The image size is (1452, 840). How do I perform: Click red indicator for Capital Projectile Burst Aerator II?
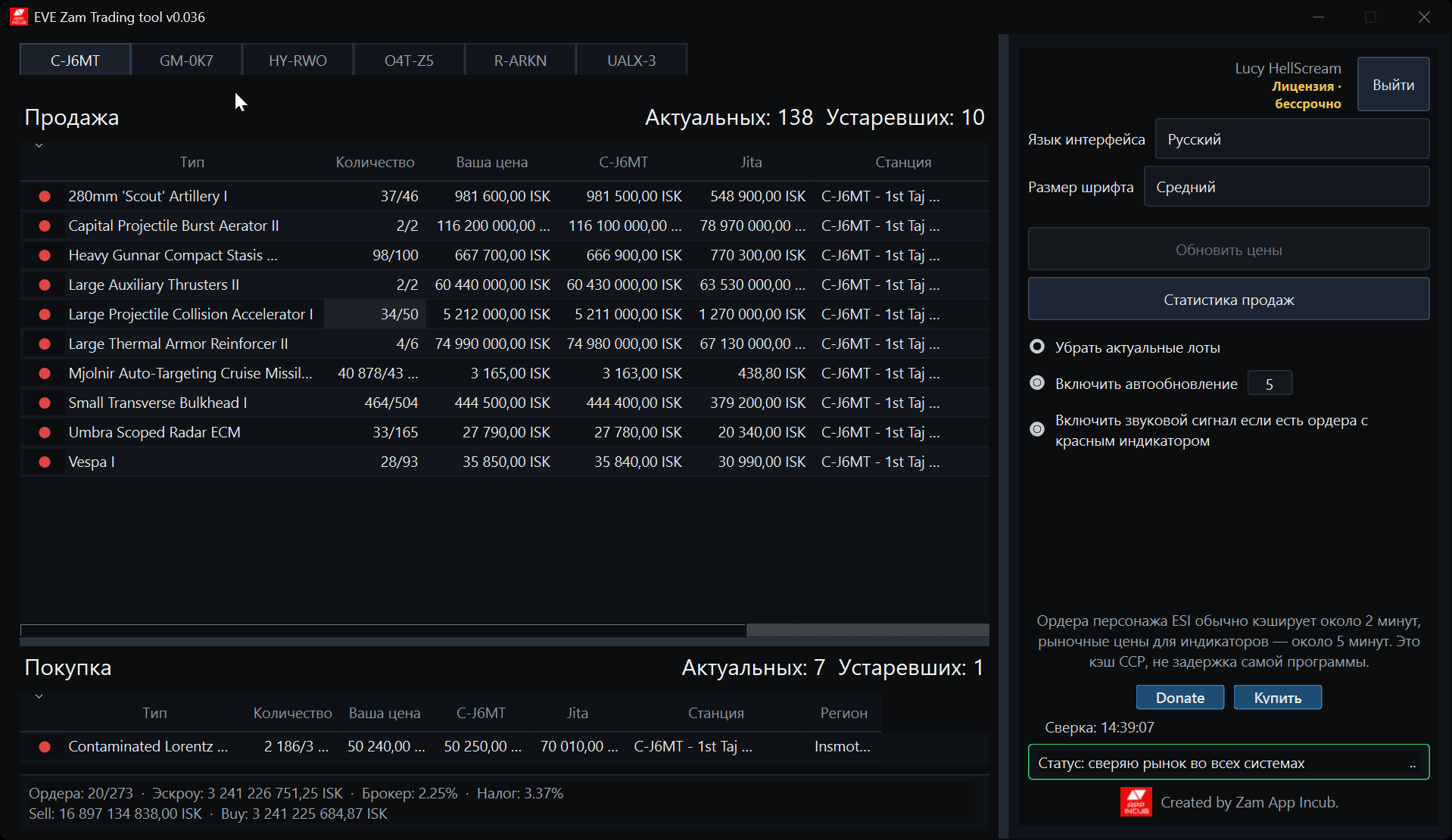coord(45,226)
